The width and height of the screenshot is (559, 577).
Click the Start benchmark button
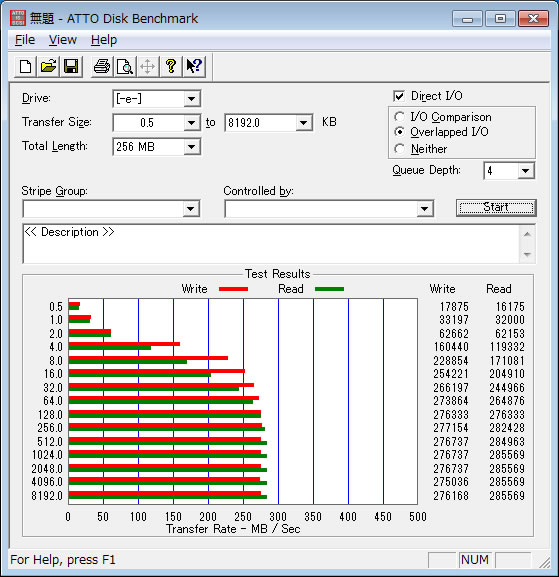pos(496,208)
